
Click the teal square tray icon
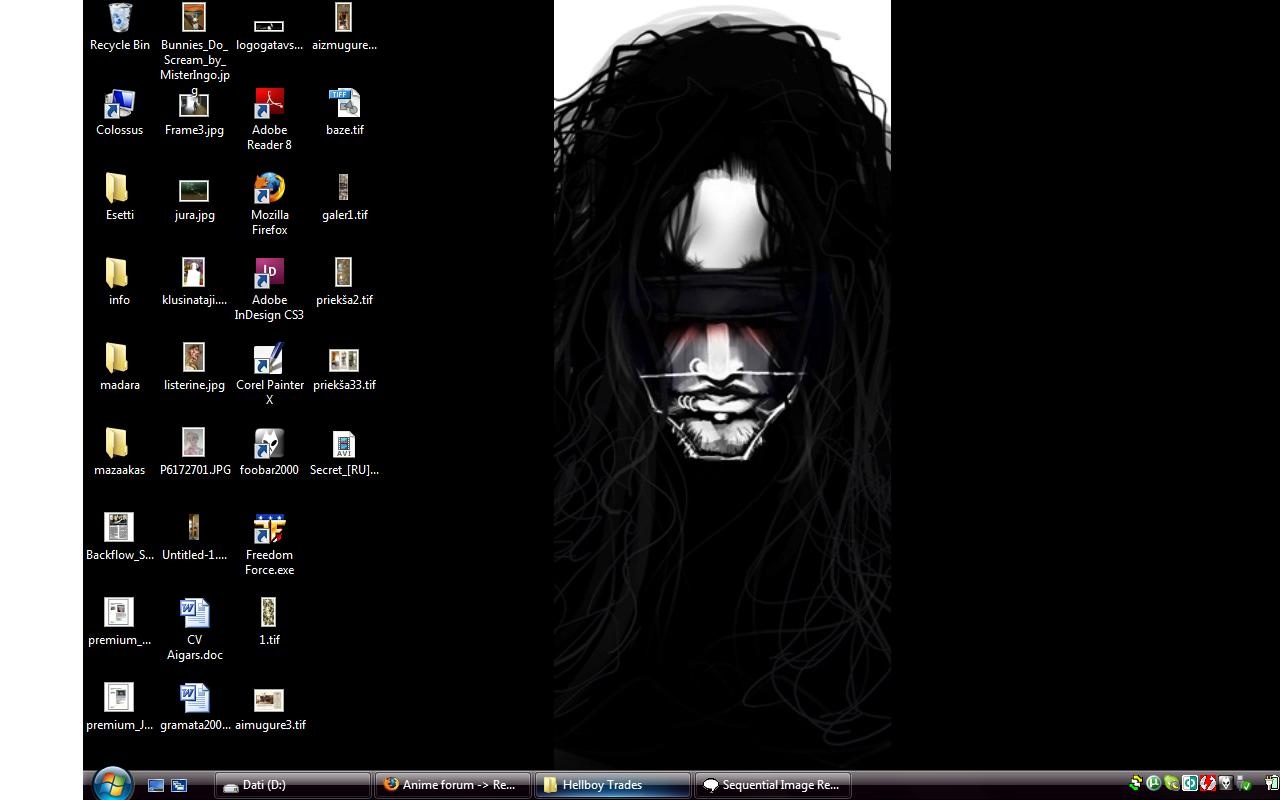click(x=1190, y=784)
